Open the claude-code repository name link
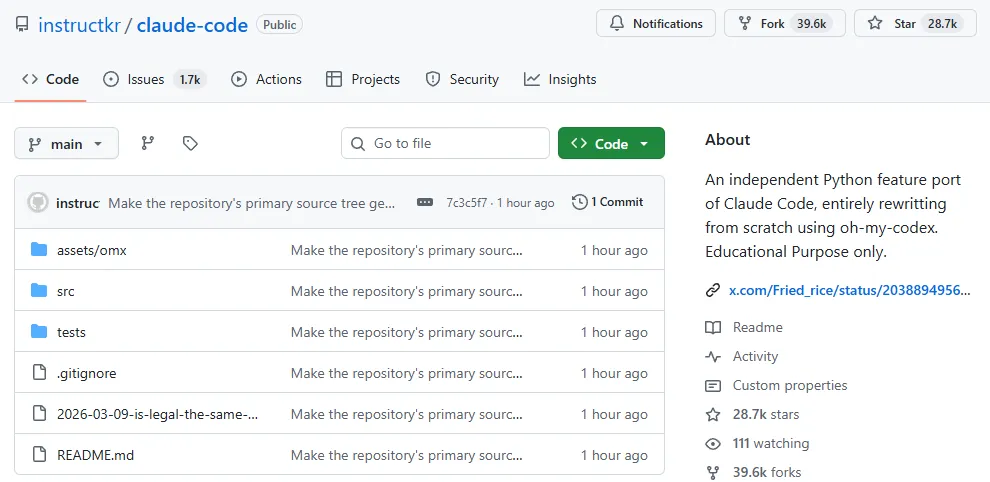Image resolution: width=990 pixels, height=482 pixels. pos(192,25)
